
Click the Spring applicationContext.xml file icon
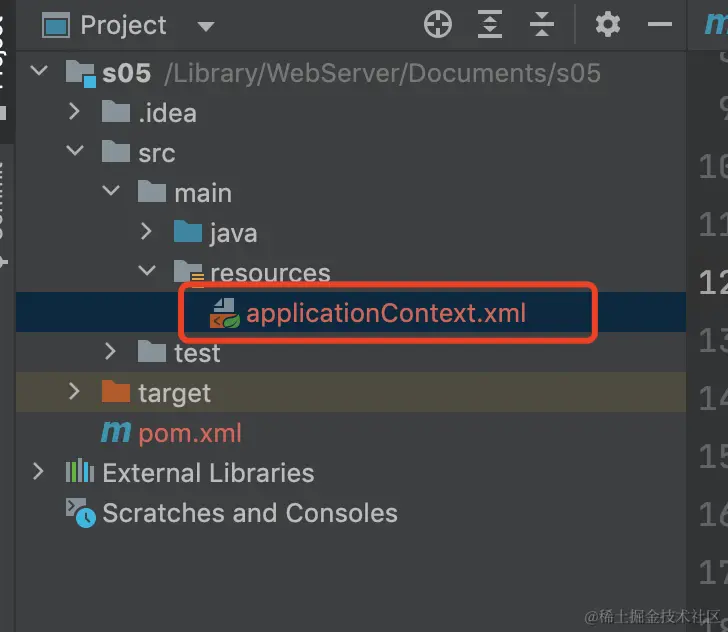point(224,314)
